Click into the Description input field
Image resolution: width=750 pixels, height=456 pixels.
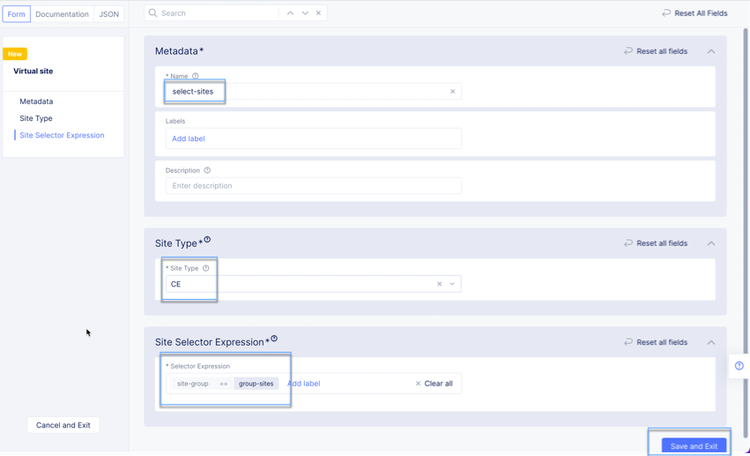313,186
